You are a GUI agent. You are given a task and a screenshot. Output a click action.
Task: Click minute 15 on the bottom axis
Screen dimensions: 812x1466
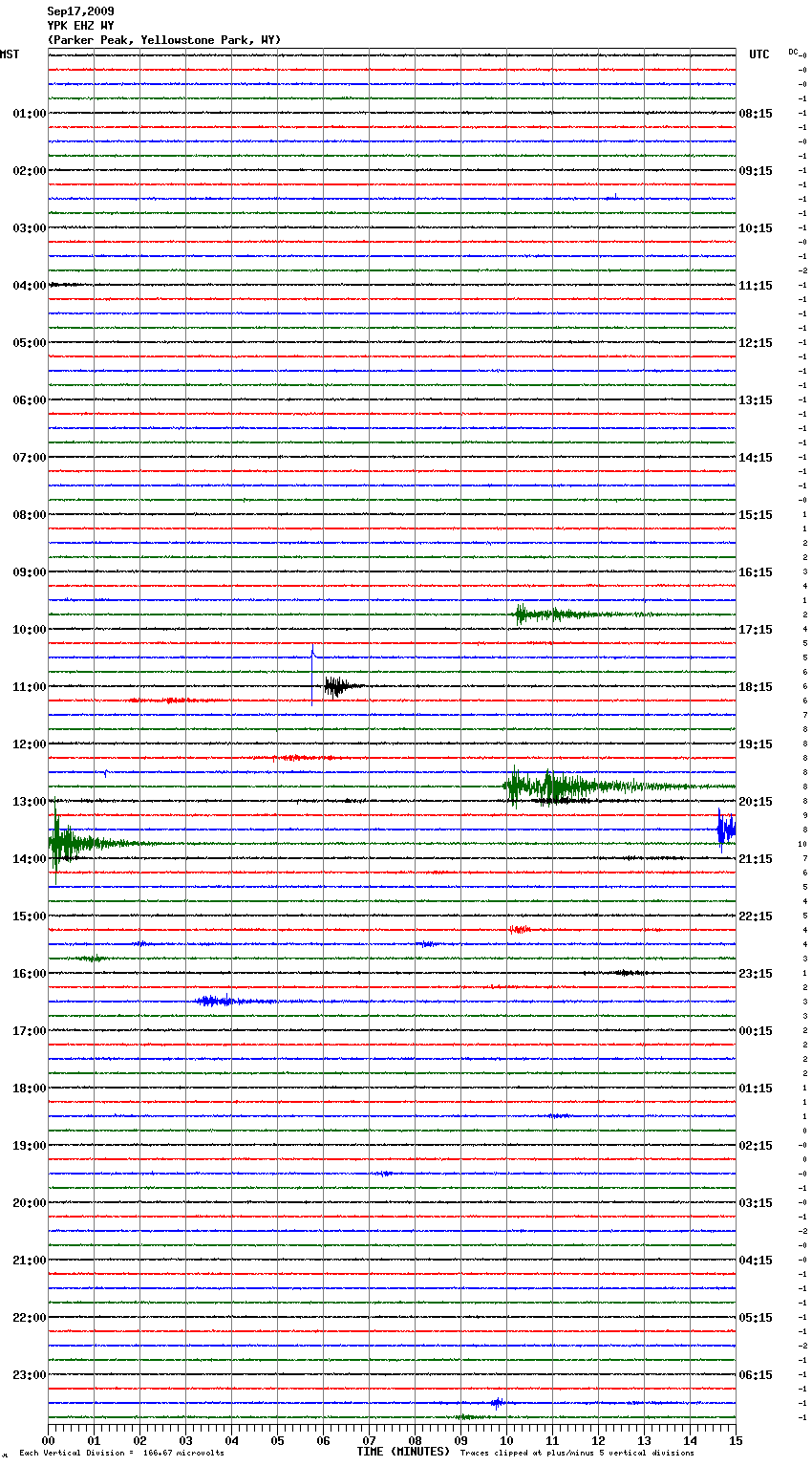[735, 1440]
